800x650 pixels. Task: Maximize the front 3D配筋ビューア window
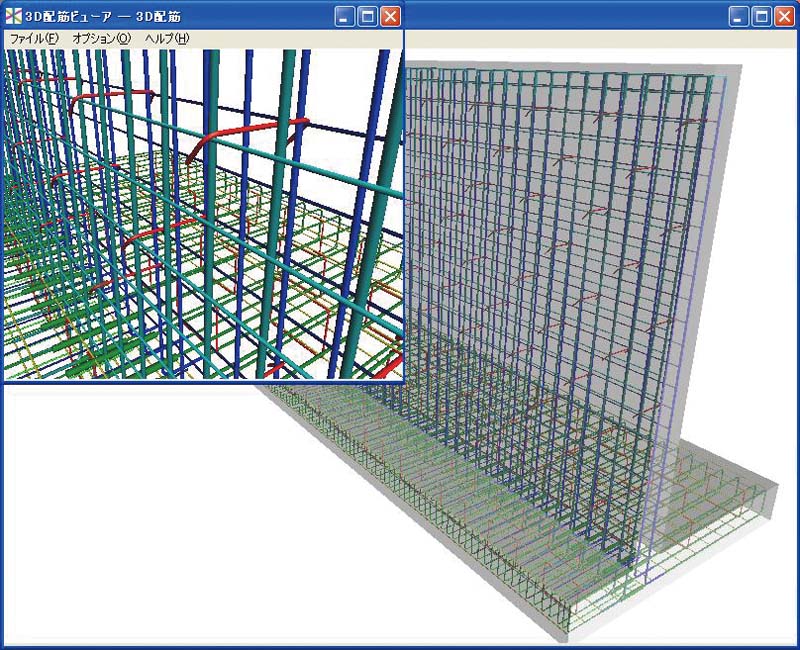click(x=367, y=16)
